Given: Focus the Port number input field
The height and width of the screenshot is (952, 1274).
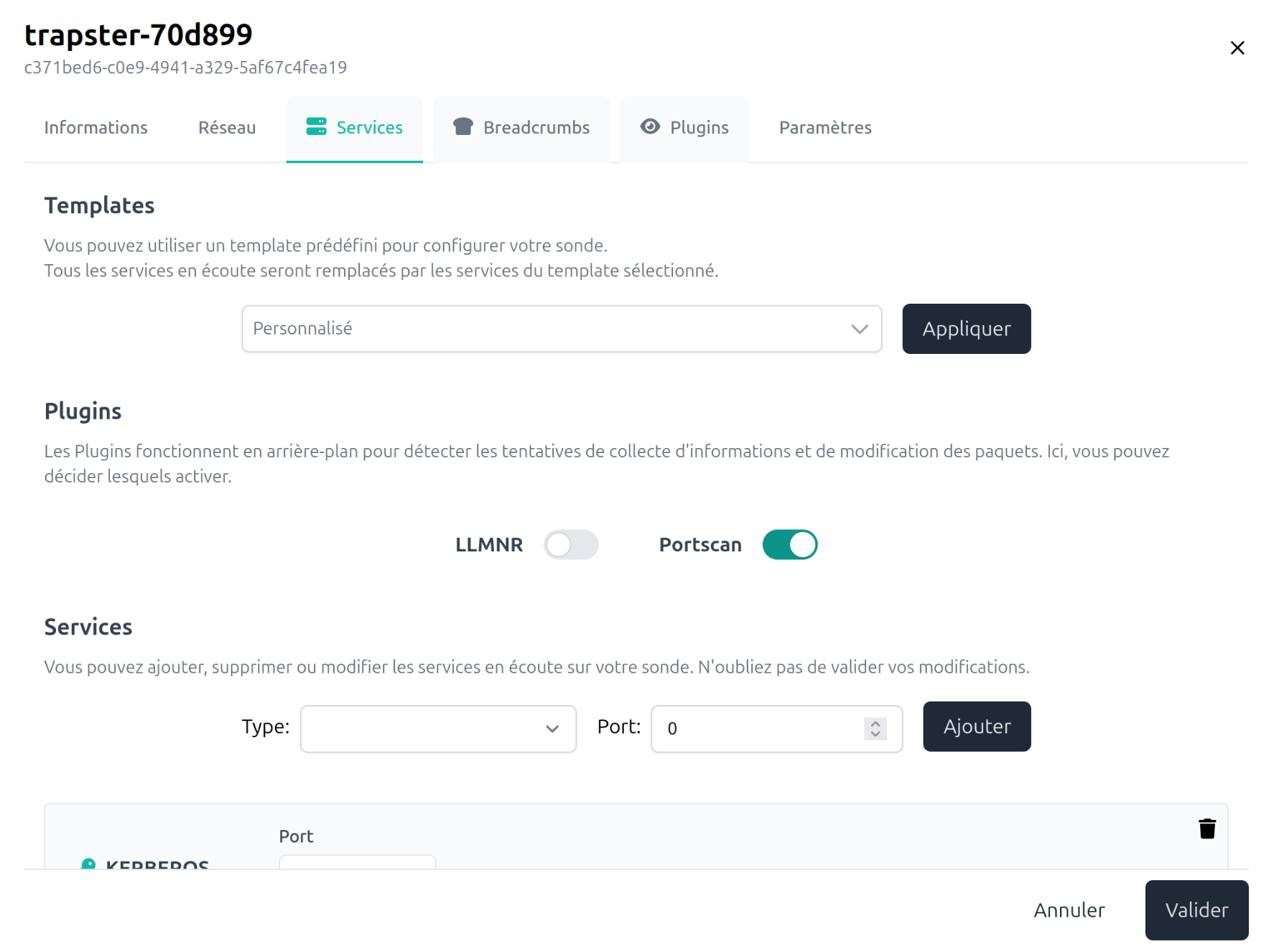Looking at the screenshot, I should tap(761, 729).
